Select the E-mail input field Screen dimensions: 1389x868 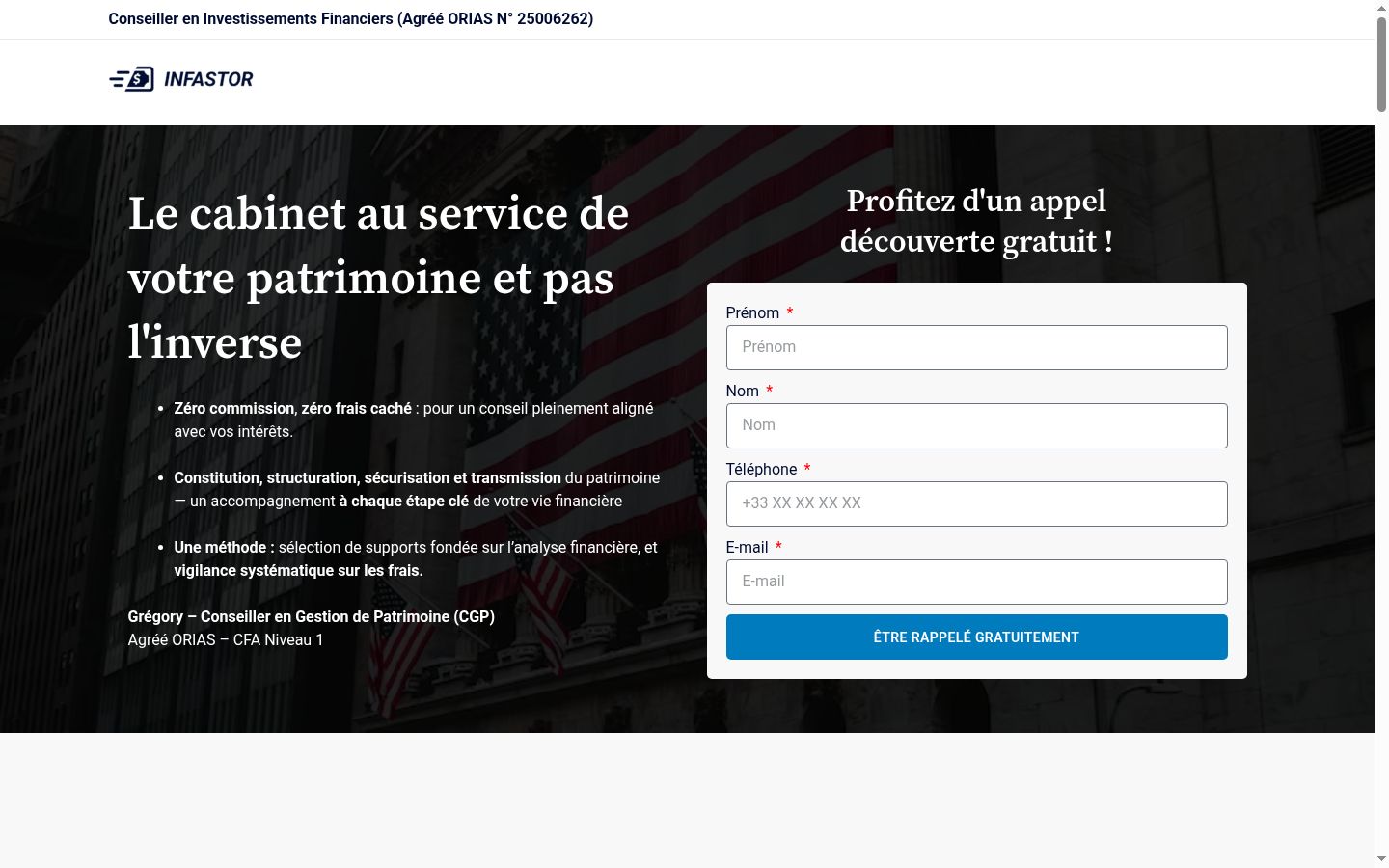[976, 582]
